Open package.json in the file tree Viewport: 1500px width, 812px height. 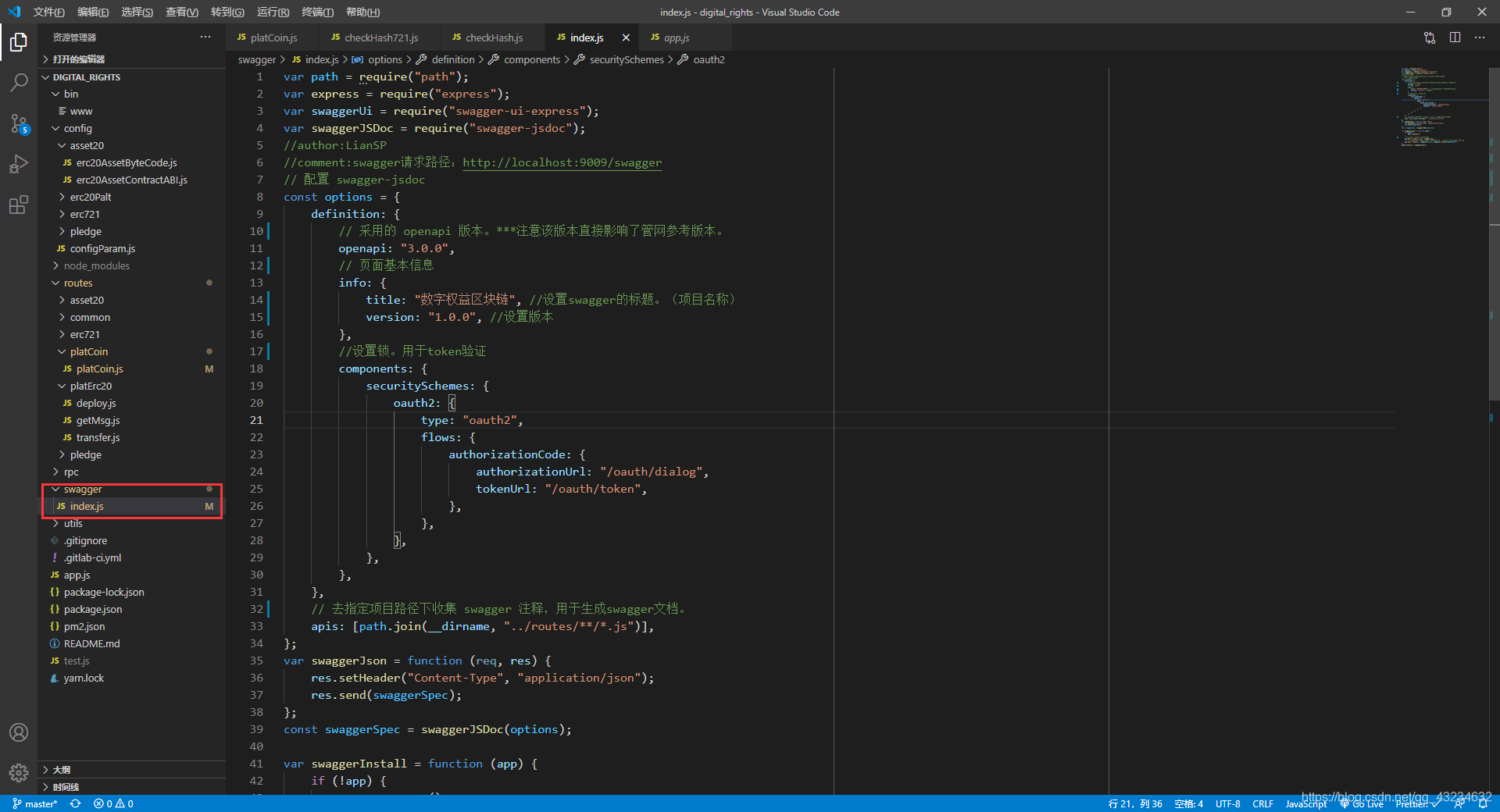coord(131,609)
